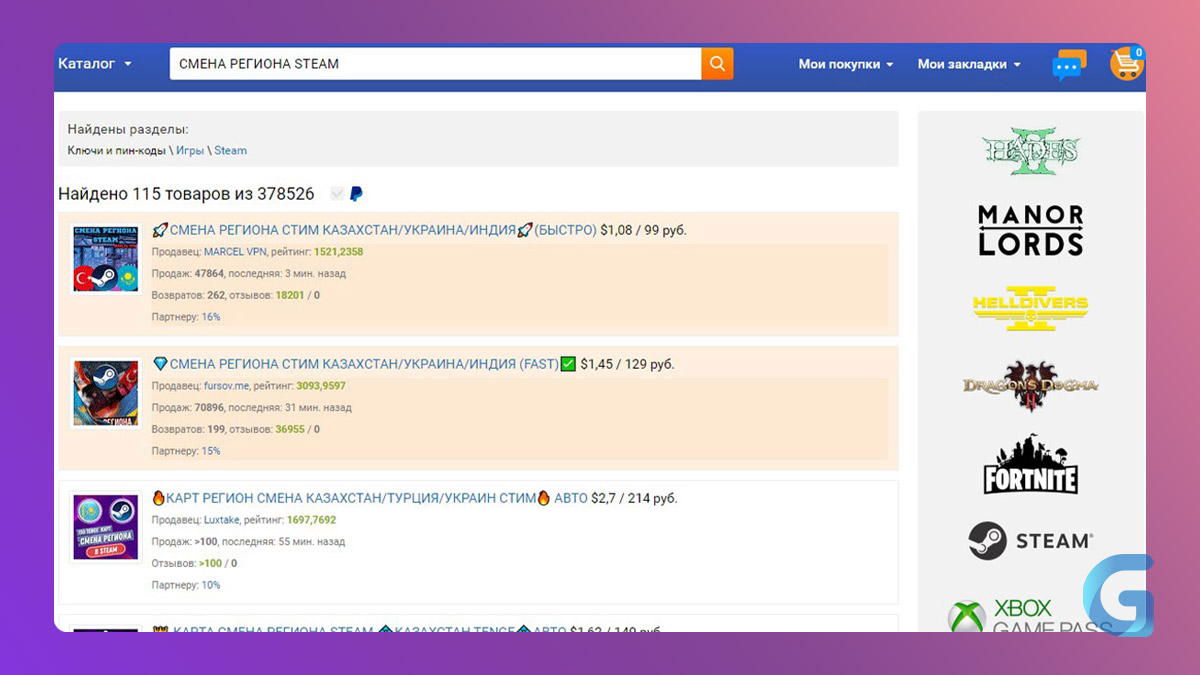Expand the Мои покупки dropdown
1200x675 pixels.
click(x=846, y=64)
